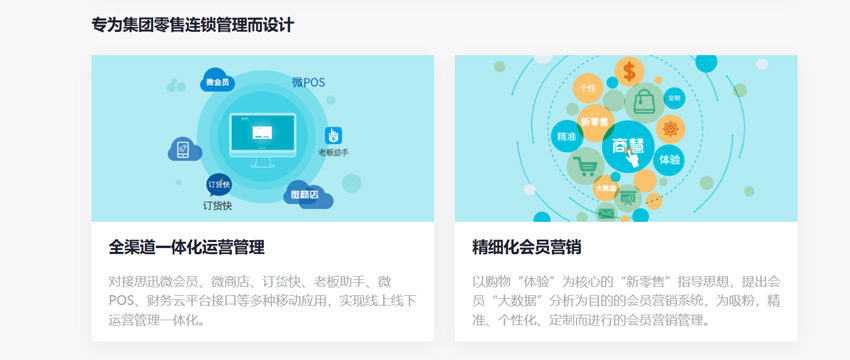Click the computer monitor illustration

tap(262, 140)
